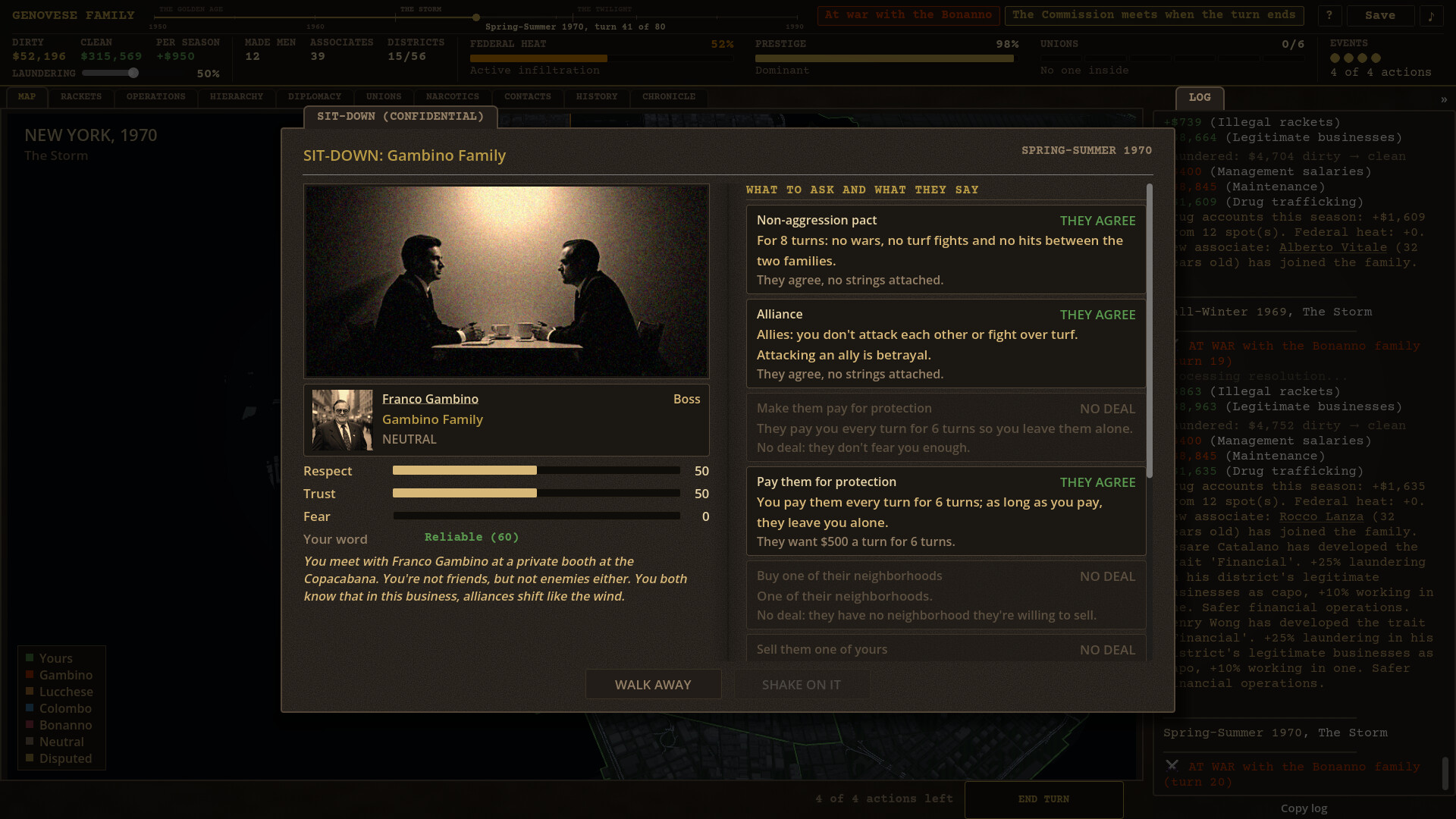Click the first event dot under Events
This screenshot has width=1456, height=819.
tap(1335, 58)
